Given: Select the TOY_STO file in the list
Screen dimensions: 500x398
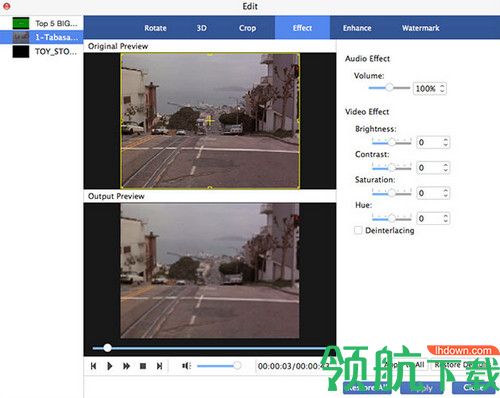Looking at the screenshot, I should pyautogui.click(x=42, y=51).
